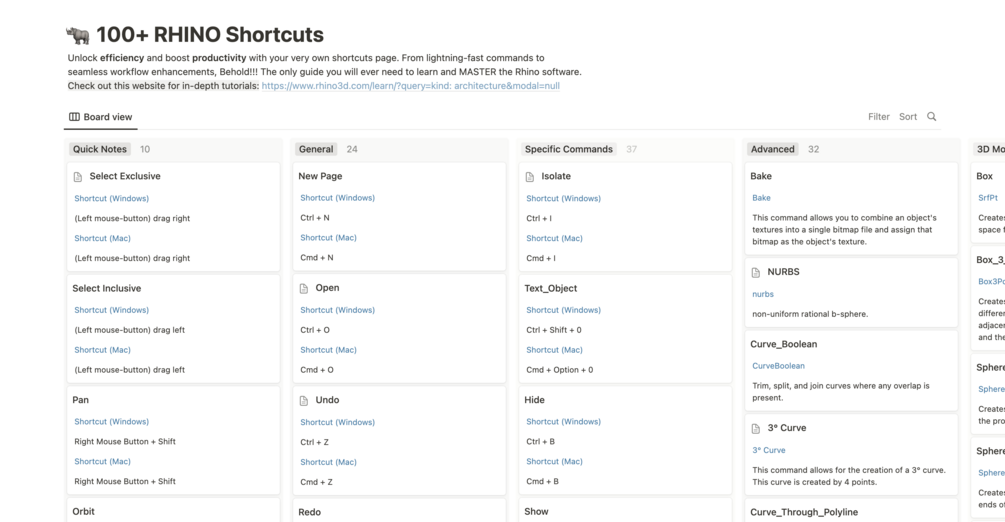
Task: Open the New Page card
Action: click(320, 176)
